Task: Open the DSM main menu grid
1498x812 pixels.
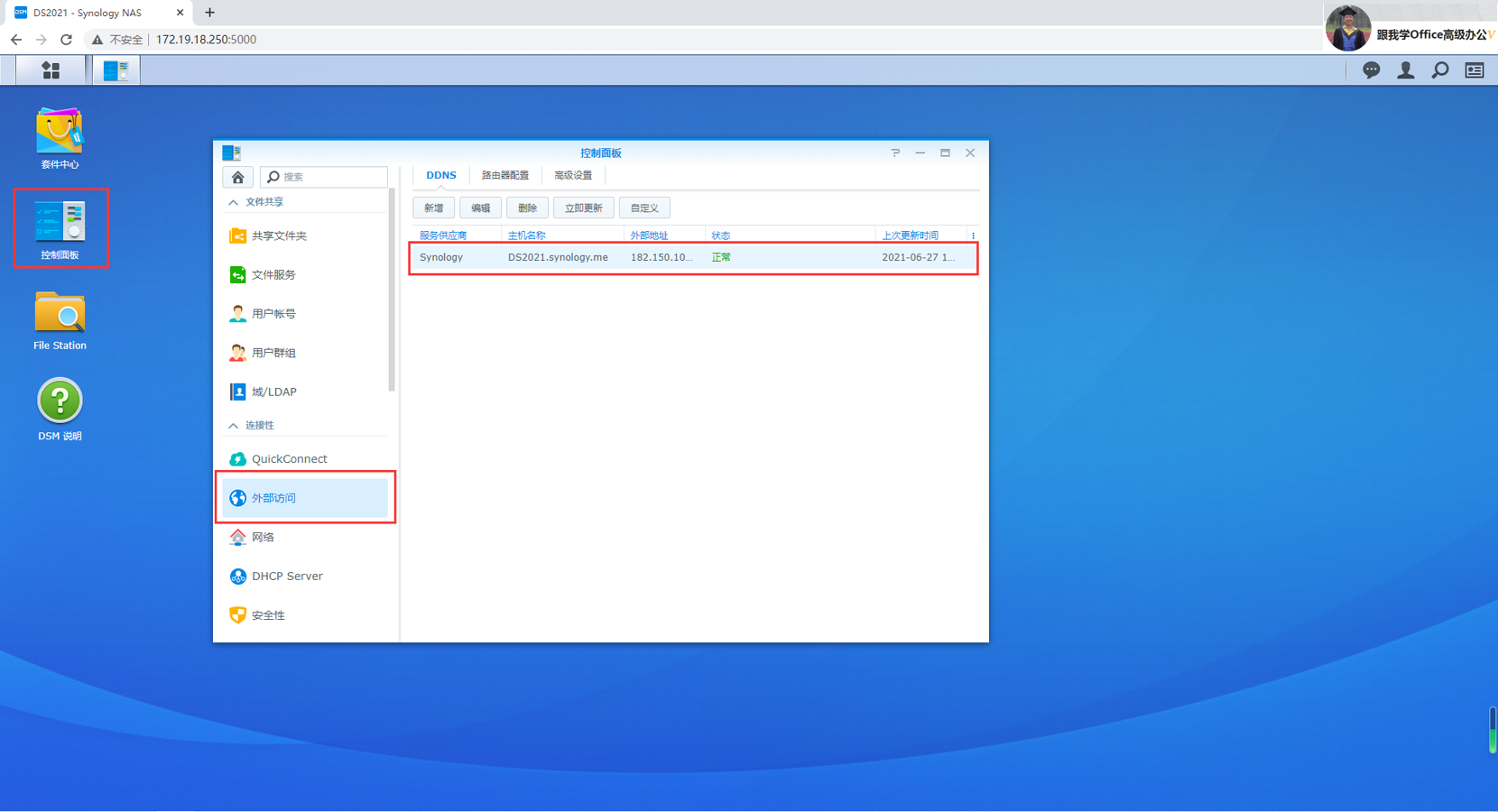Action: [51, 70]
